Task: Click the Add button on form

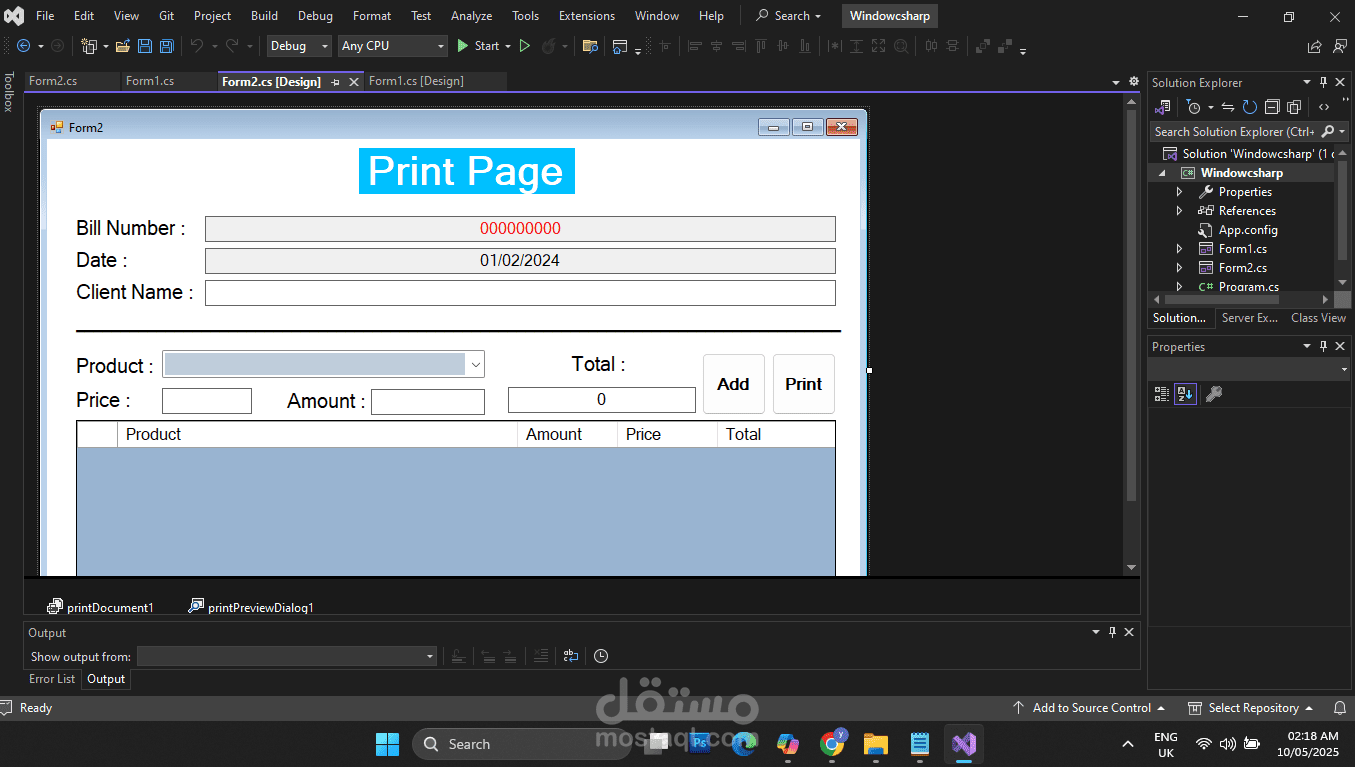Action: coord(733,384)
